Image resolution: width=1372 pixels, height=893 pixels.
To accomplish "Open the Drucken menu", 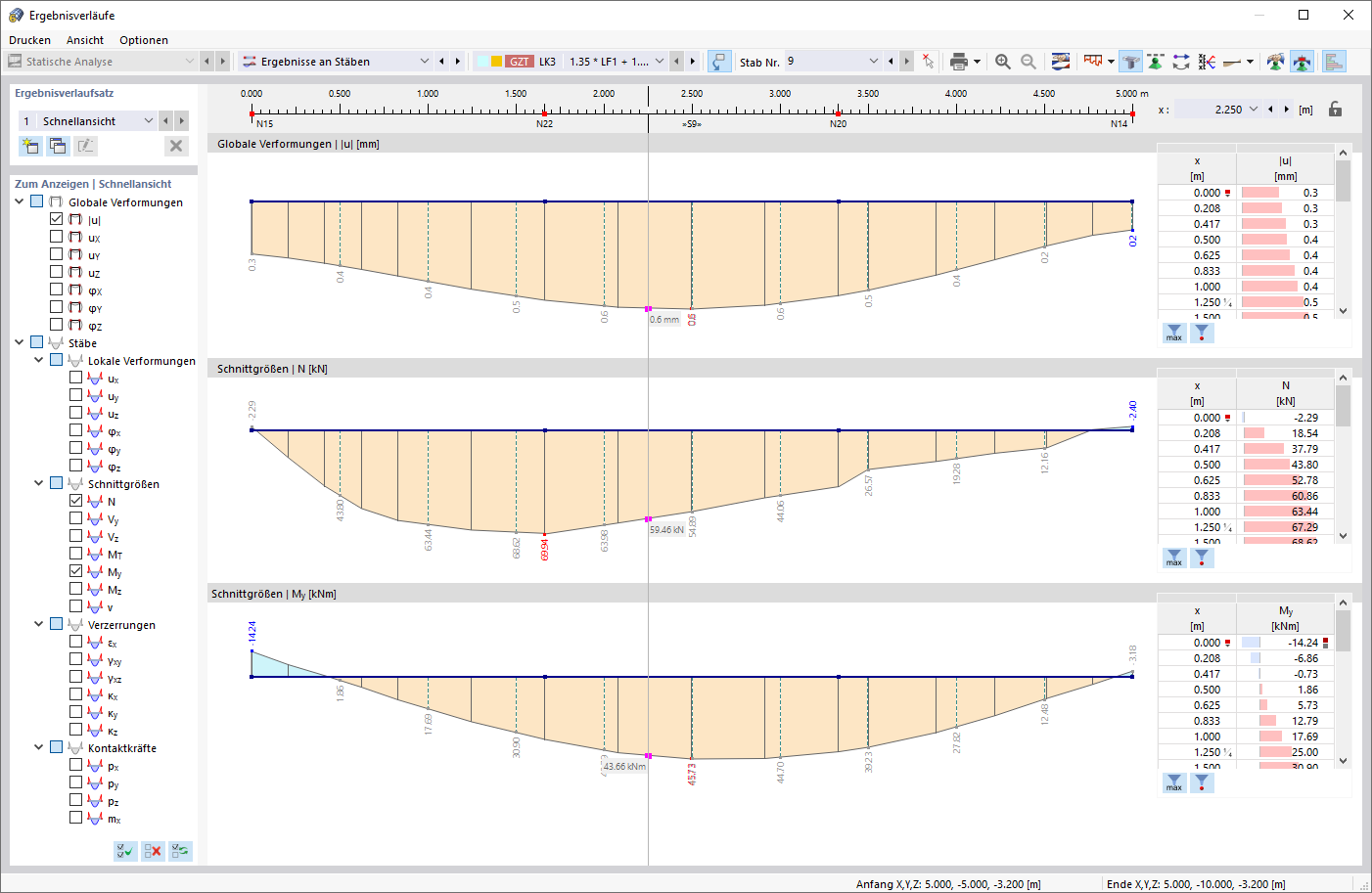I will (29, 40).
